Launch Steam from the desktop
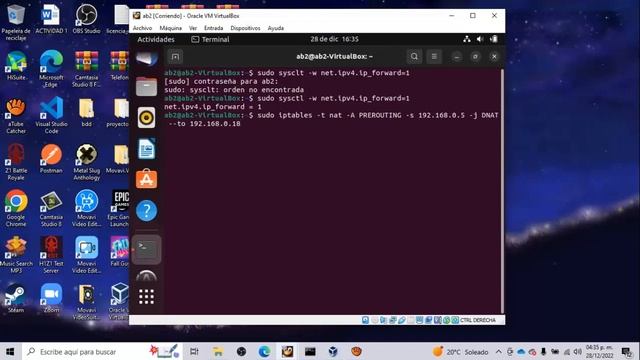Viewport: 640px width, 360px height. pos(16,298)
